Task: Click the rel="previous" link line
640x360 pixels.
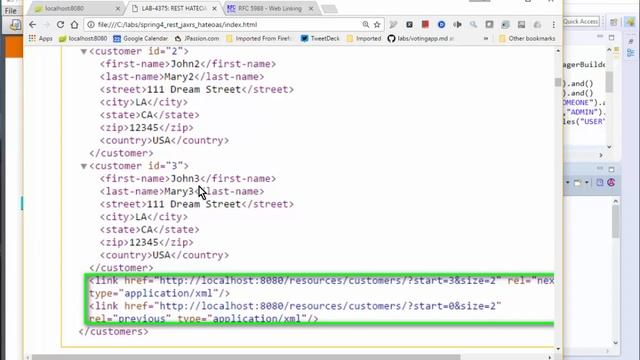Action: [203, 318]
